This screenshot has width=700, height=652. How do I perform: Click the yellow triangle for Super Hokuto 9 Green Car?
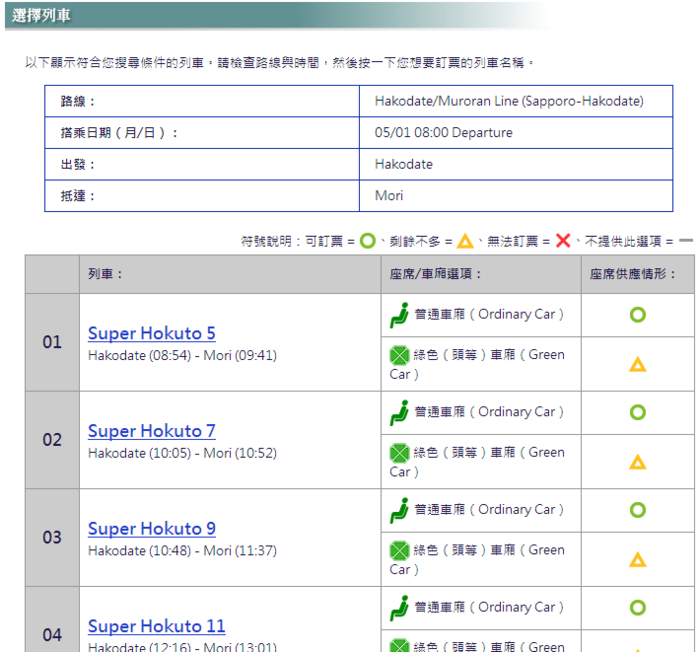(x=637, y=560)
